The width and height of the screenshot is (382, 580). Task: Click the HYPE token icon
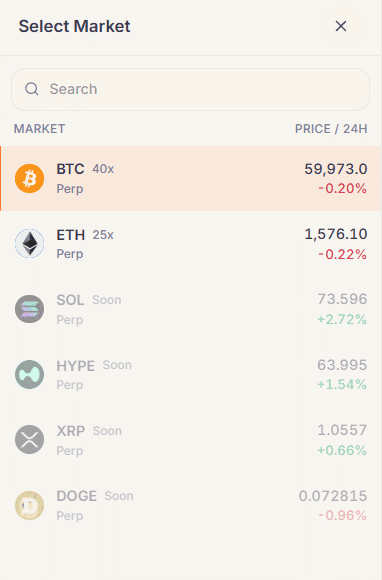30,374
